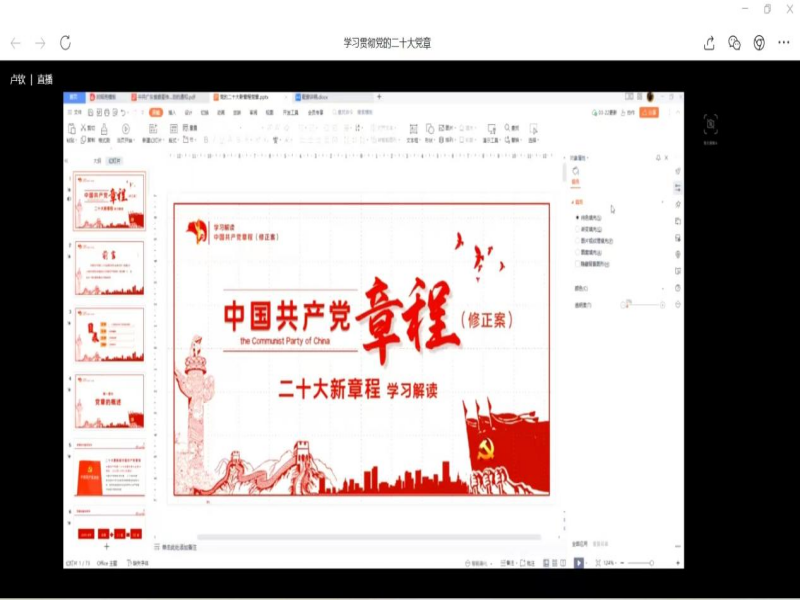Select the 渐变填充 gradient fill option
This screenshot has height=600, width=800.
pos(589,230)
